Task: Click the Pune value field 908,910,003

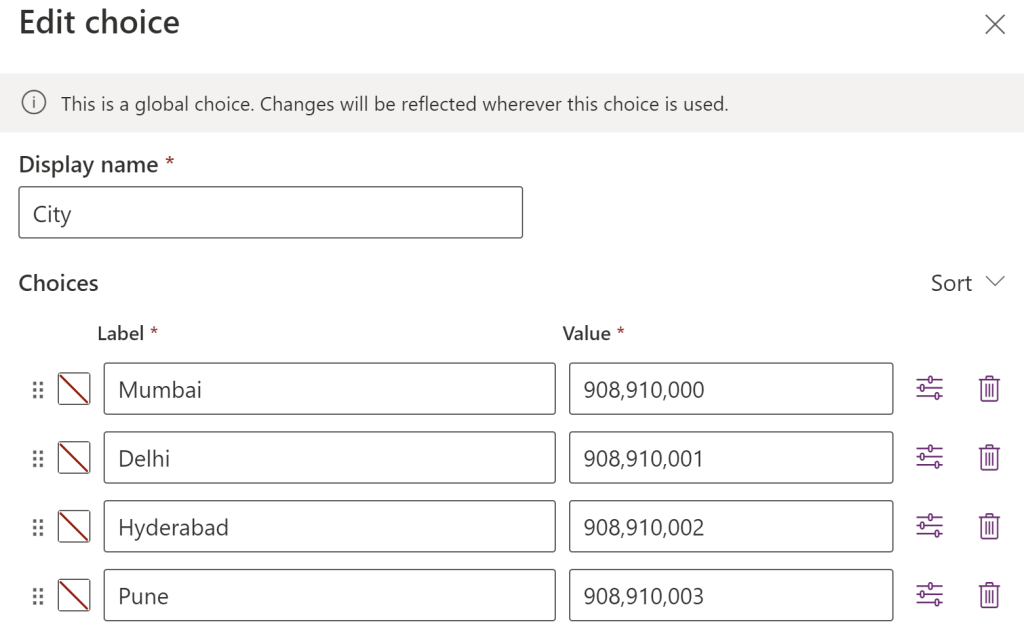Action: pos(731,596)
